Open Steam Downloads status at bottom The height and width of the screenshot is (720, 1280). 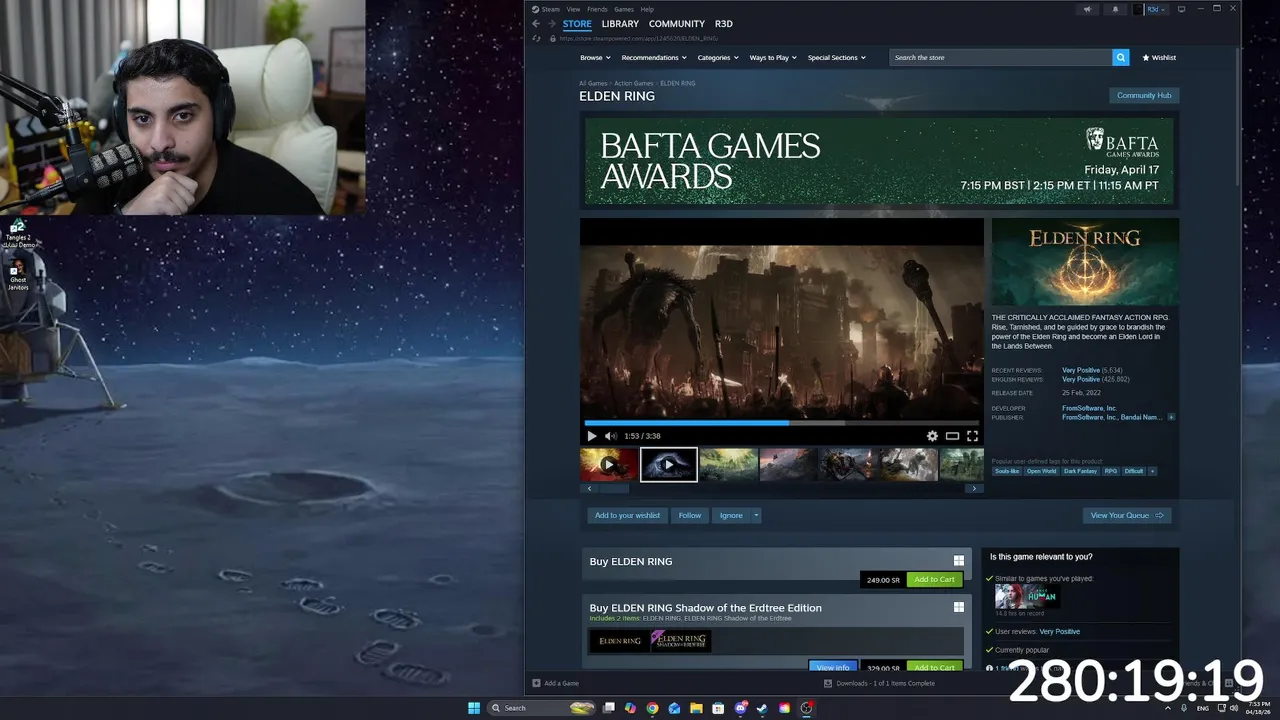click(879, 683)
